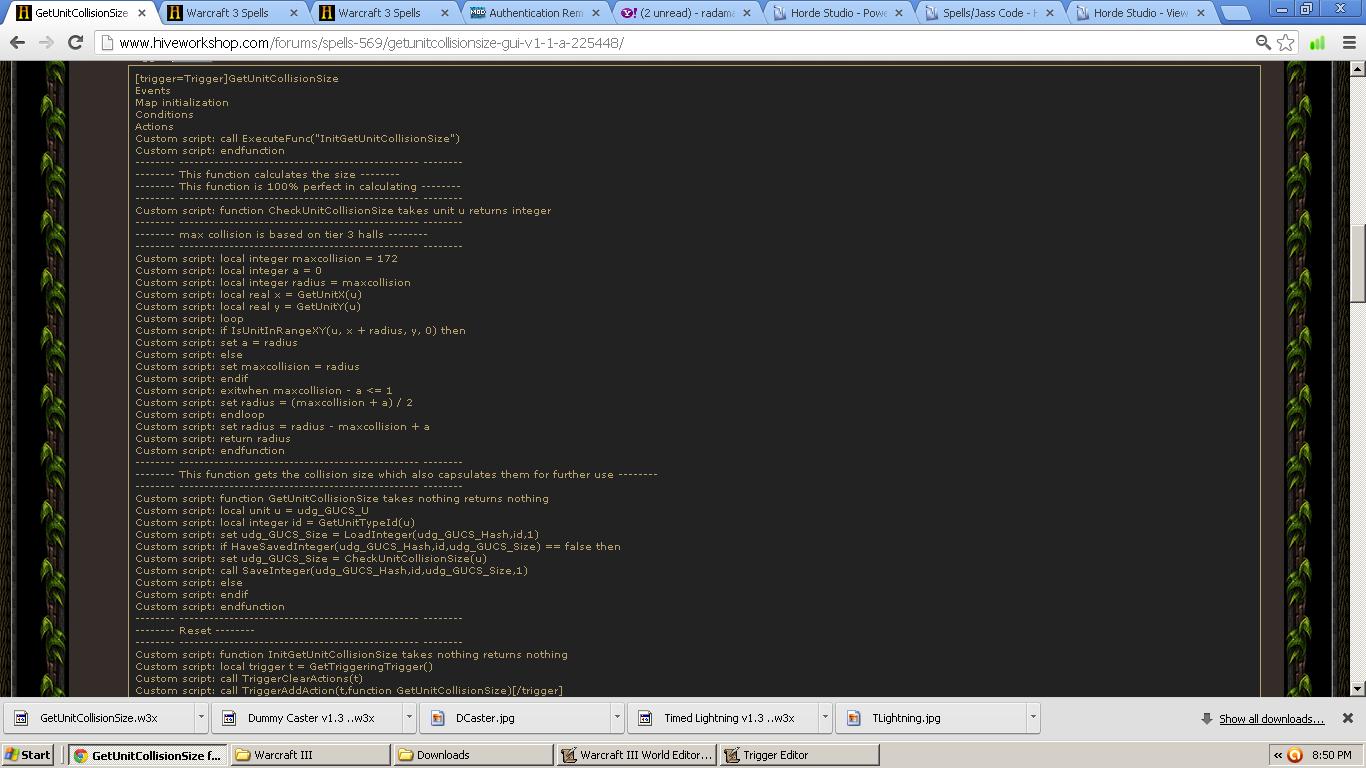
Task: Open options arrow for GetUnitCollisionSize.w3x download
Action: coord(201,718)
